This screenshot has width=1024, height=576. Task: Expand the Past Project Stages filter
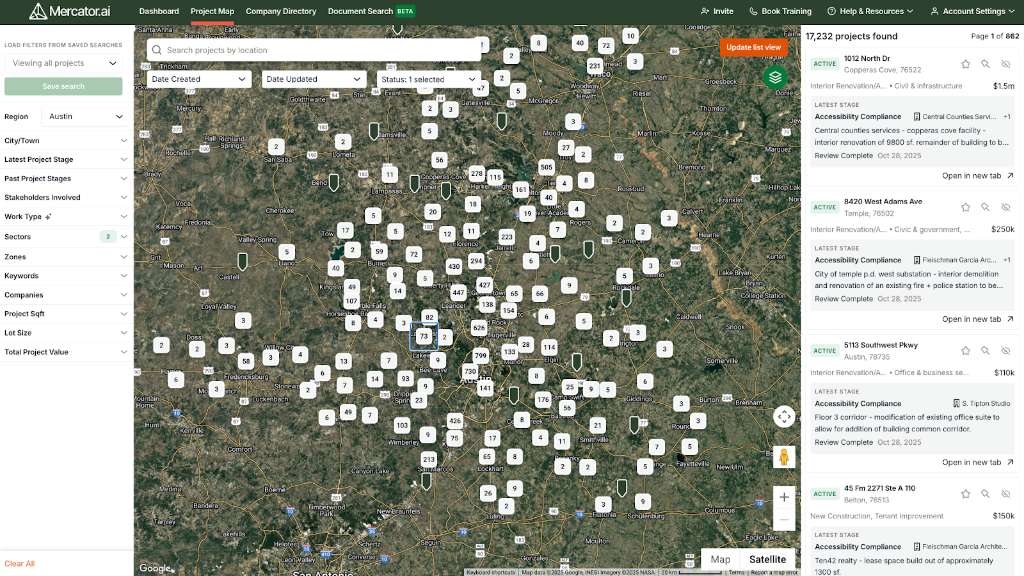click(x=65, y=178)
